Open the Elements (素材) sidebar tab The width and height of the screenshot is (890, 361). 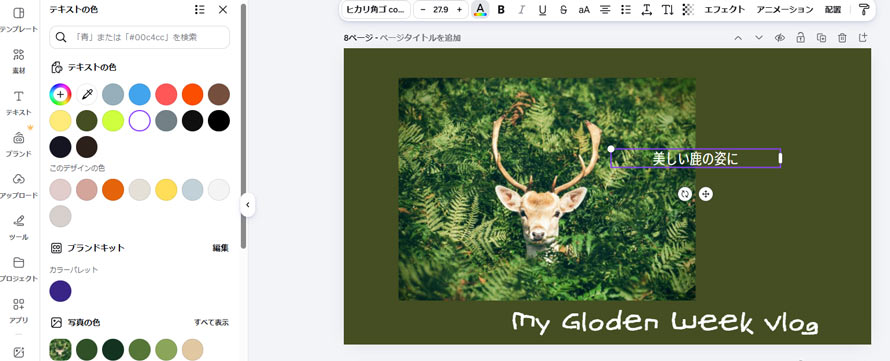(19, 61)
